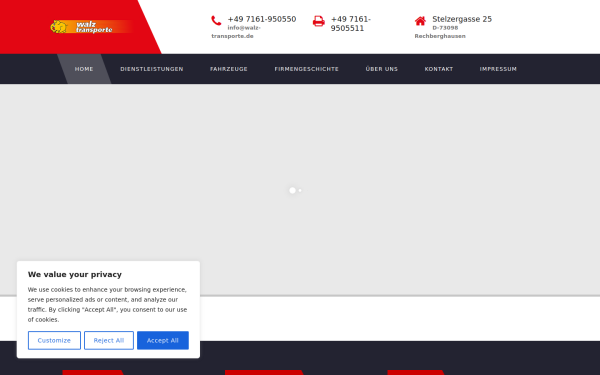The image size is (600, 375).
Task: Accept all cookies
Action: point(163,340)
